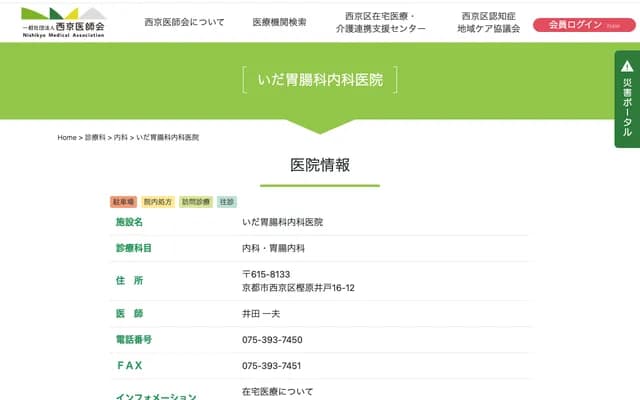Click the 医院情報 section heading
This screenshot has width=640, height=400.
[320, 165]
